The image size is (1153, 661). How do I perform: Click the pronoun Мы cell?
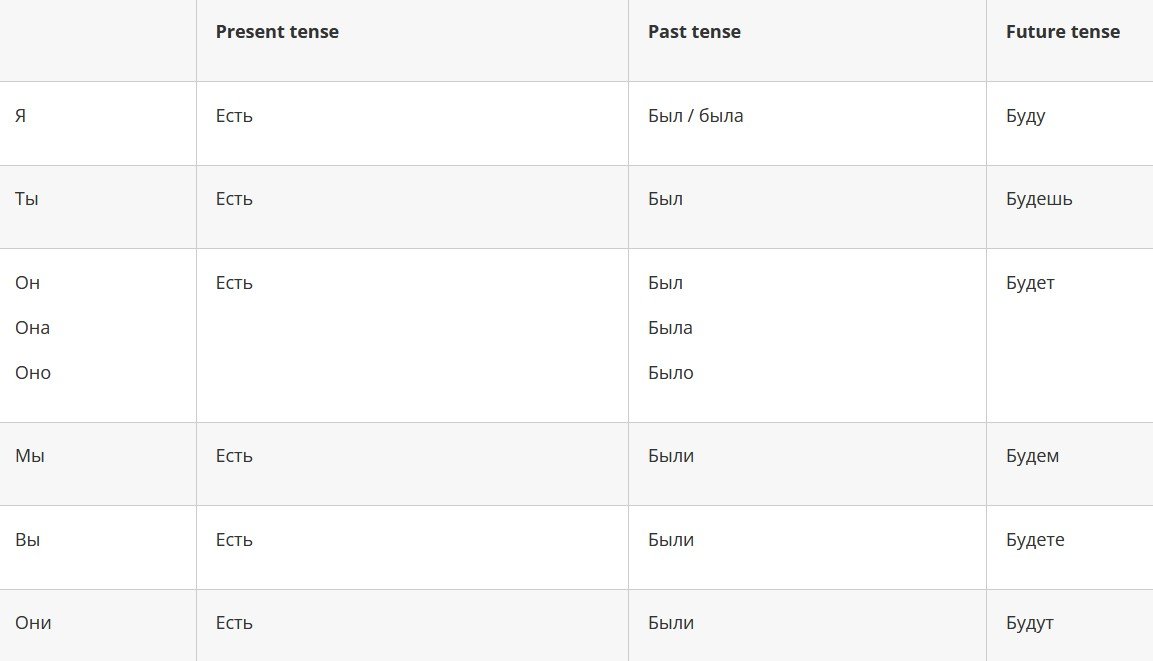[30, 456]
